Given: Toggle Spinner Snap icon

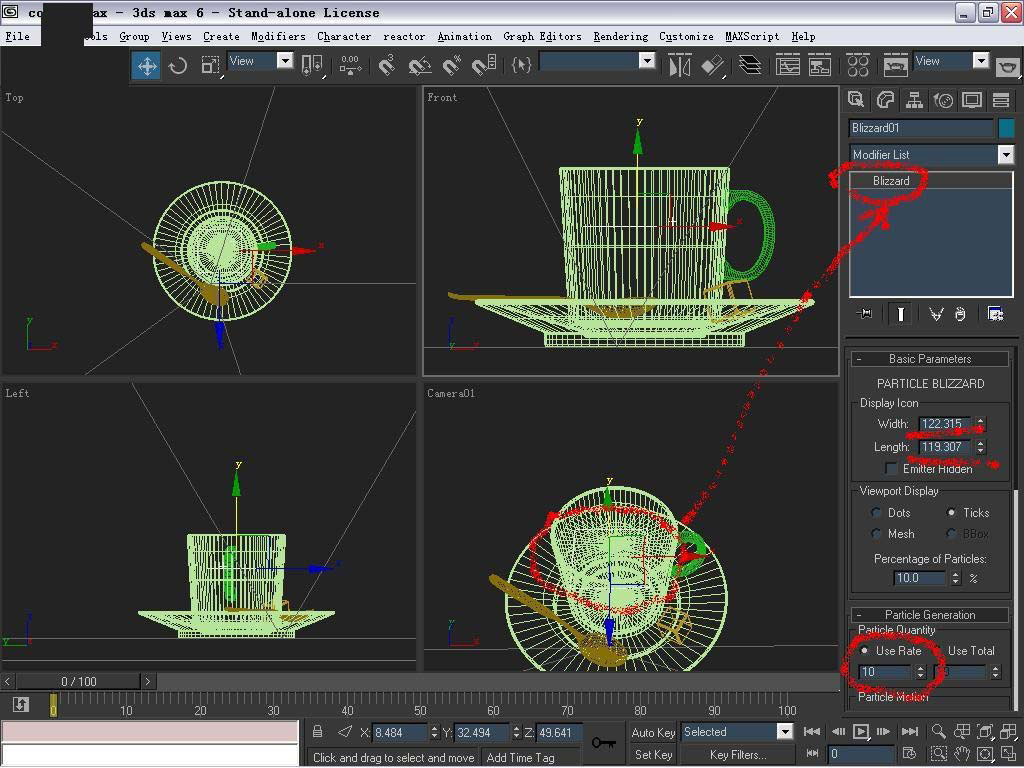Looking at the screenshot, I should pyautogui.click(x=484, y=66).
